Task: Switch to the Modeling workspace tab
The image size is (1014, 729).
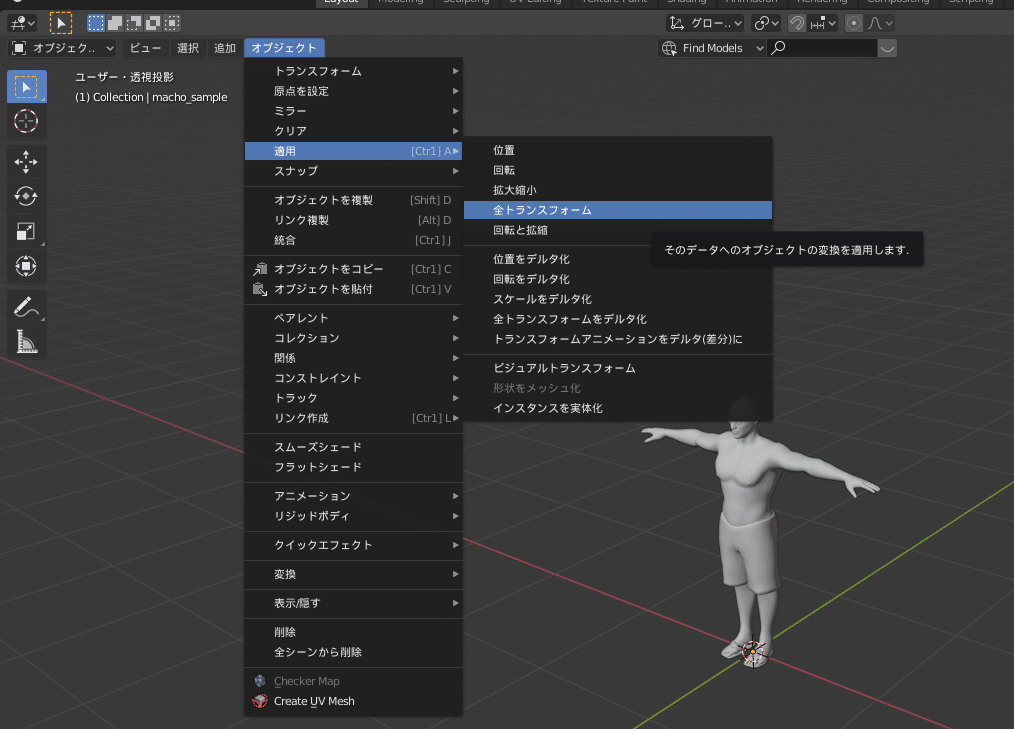Action: [401, 3]
